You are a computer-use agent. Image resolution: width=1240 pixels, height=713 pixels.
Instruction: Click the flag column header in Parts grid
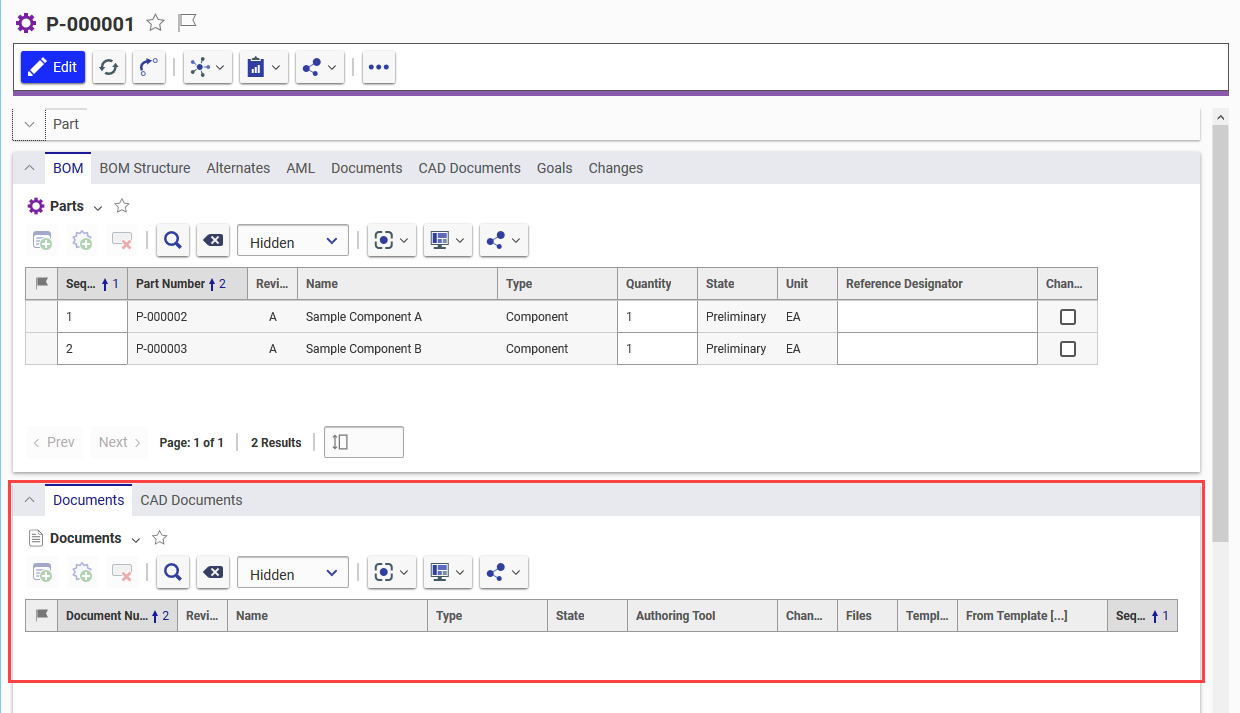click(x=42, y=284)
